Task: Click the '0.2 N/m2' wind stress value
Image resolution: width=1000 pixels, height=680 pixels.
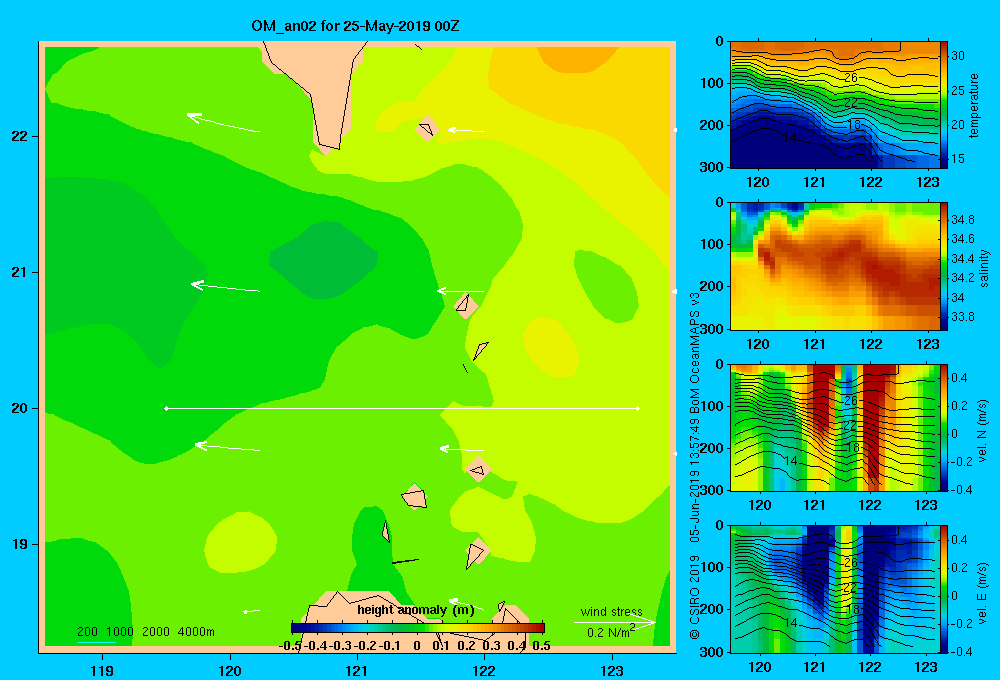Action: pos(610,632)
